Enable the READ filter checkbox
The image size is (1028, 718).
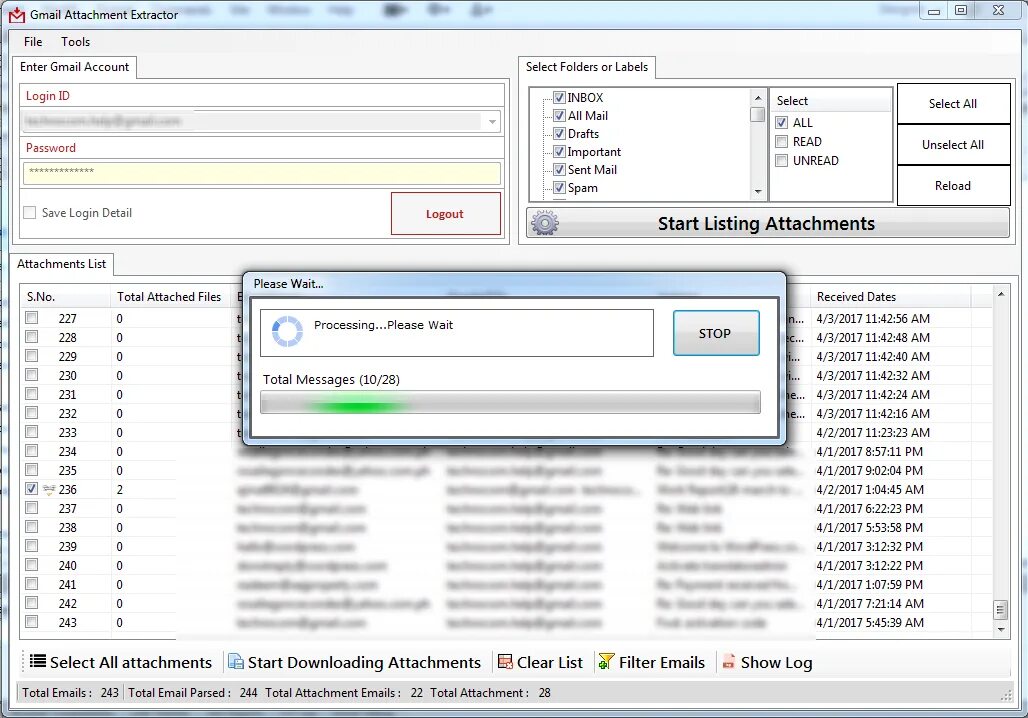[x=781, y=142]
